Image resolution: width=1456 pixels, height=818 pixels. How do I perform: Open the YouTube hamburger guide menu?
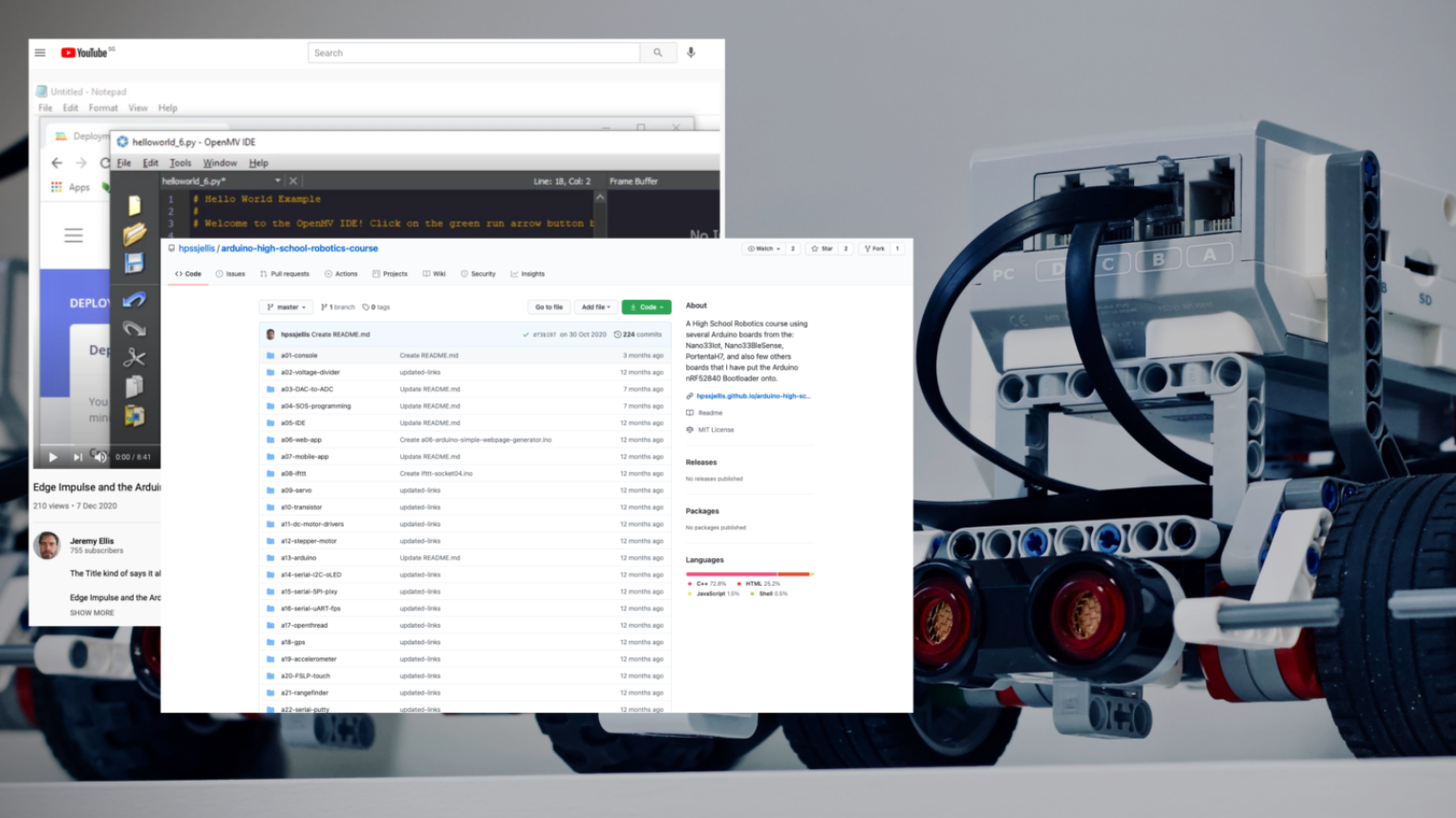pyautogui.click(x=40, y=53)
